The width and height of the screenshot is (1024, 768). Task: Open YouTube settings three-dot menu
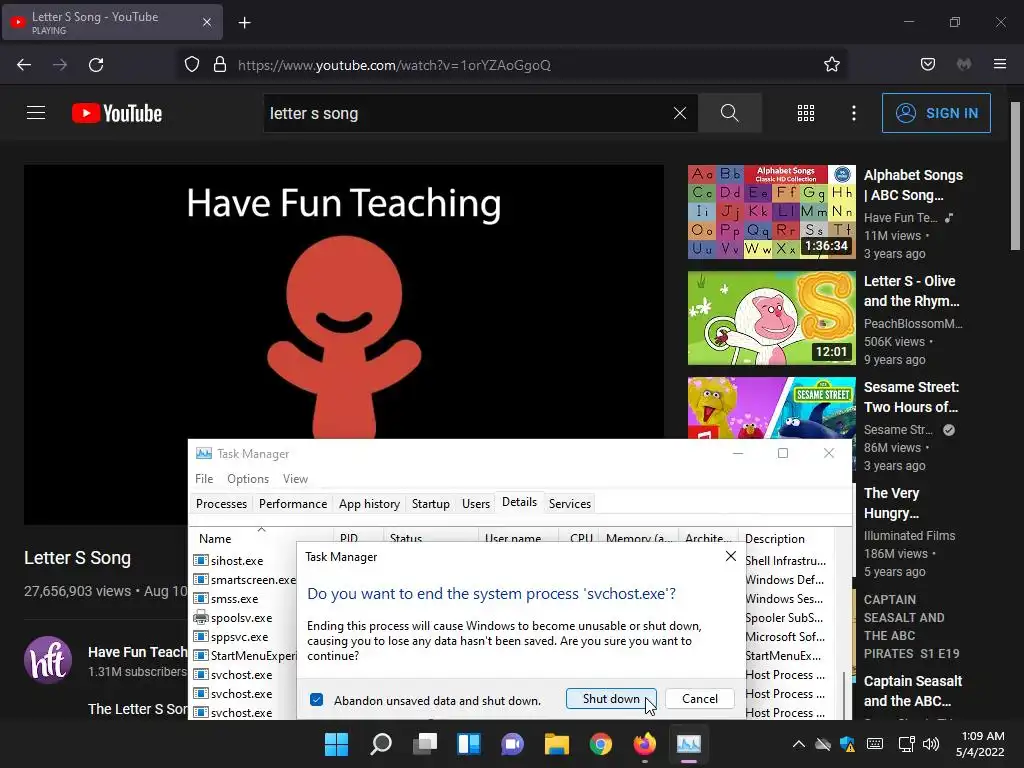[854, 113]
